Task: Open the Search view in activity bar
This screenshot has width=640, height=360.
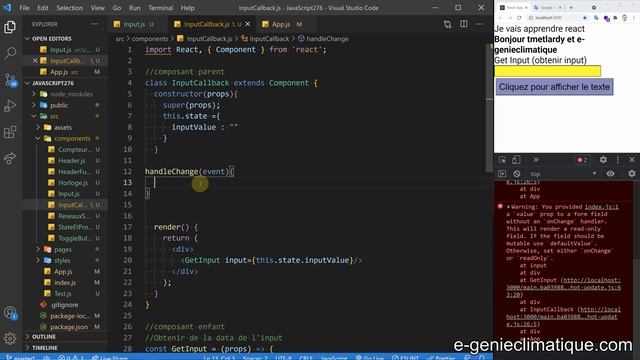Action: [x=10, y=53]
